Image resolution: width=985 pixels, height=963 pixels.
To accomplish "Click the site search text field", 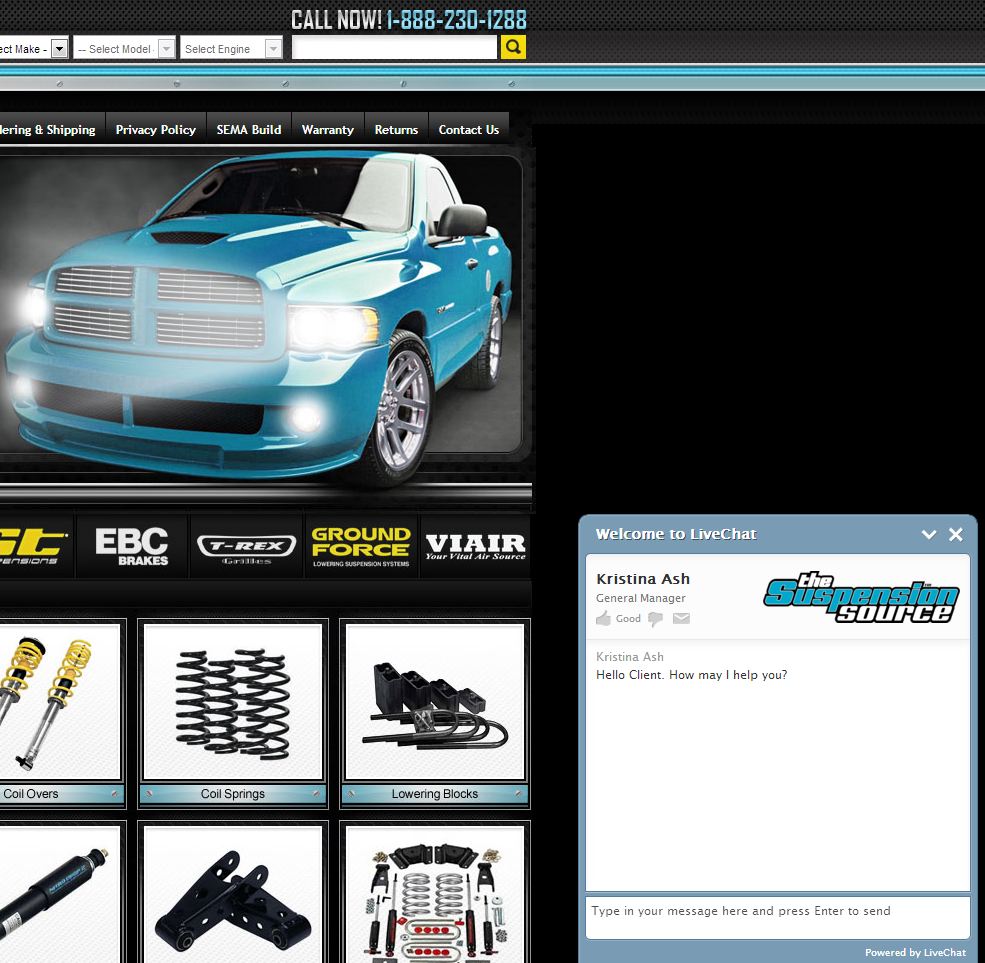I will click(395, 48).
